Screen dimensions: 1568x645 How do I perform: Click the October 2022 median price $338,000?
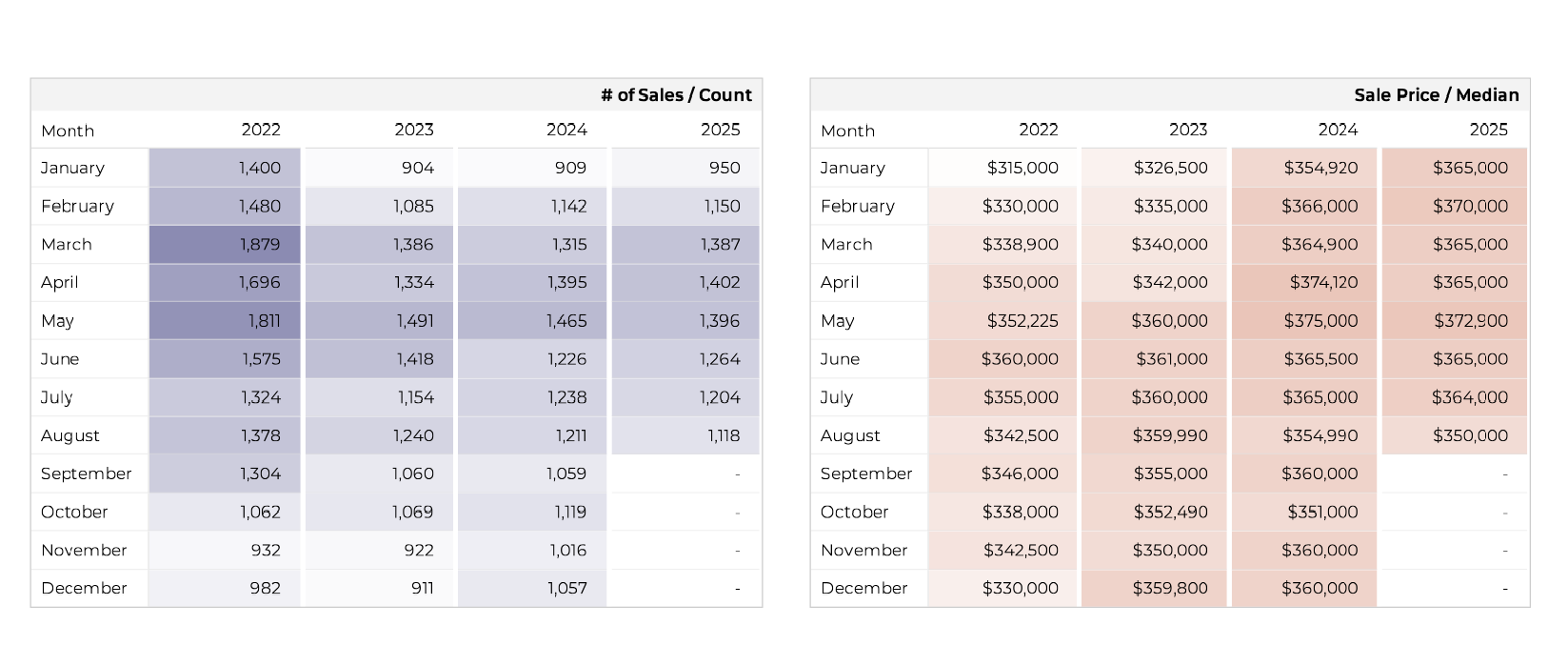[x=1002, y=512]
